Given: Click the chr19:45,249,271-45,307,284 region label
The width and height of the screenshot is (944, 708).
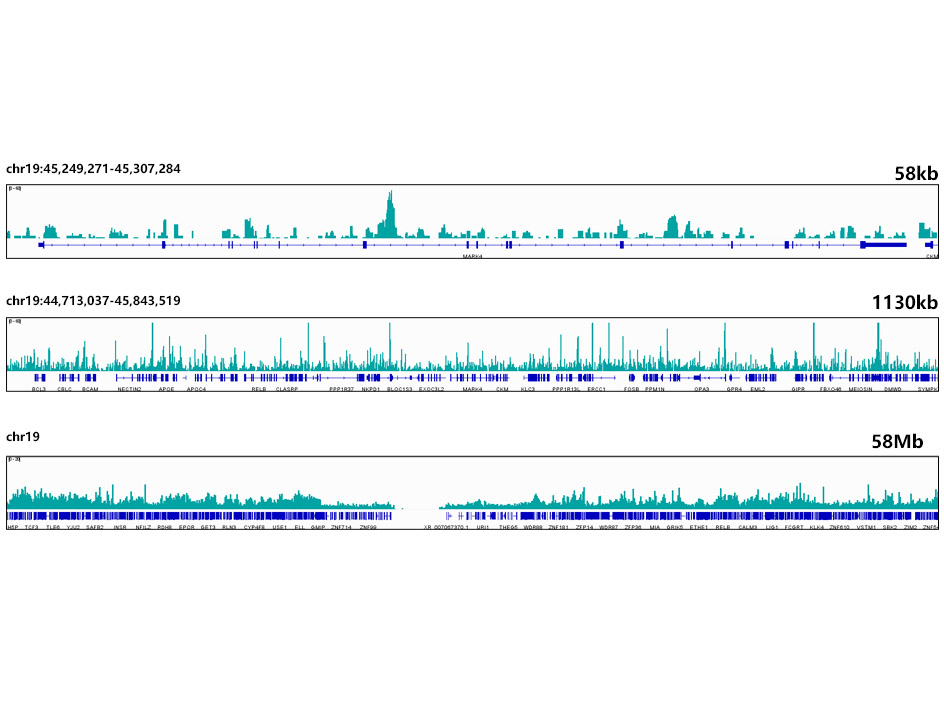Looking at the screenshot, I should (x=93, y=169).
